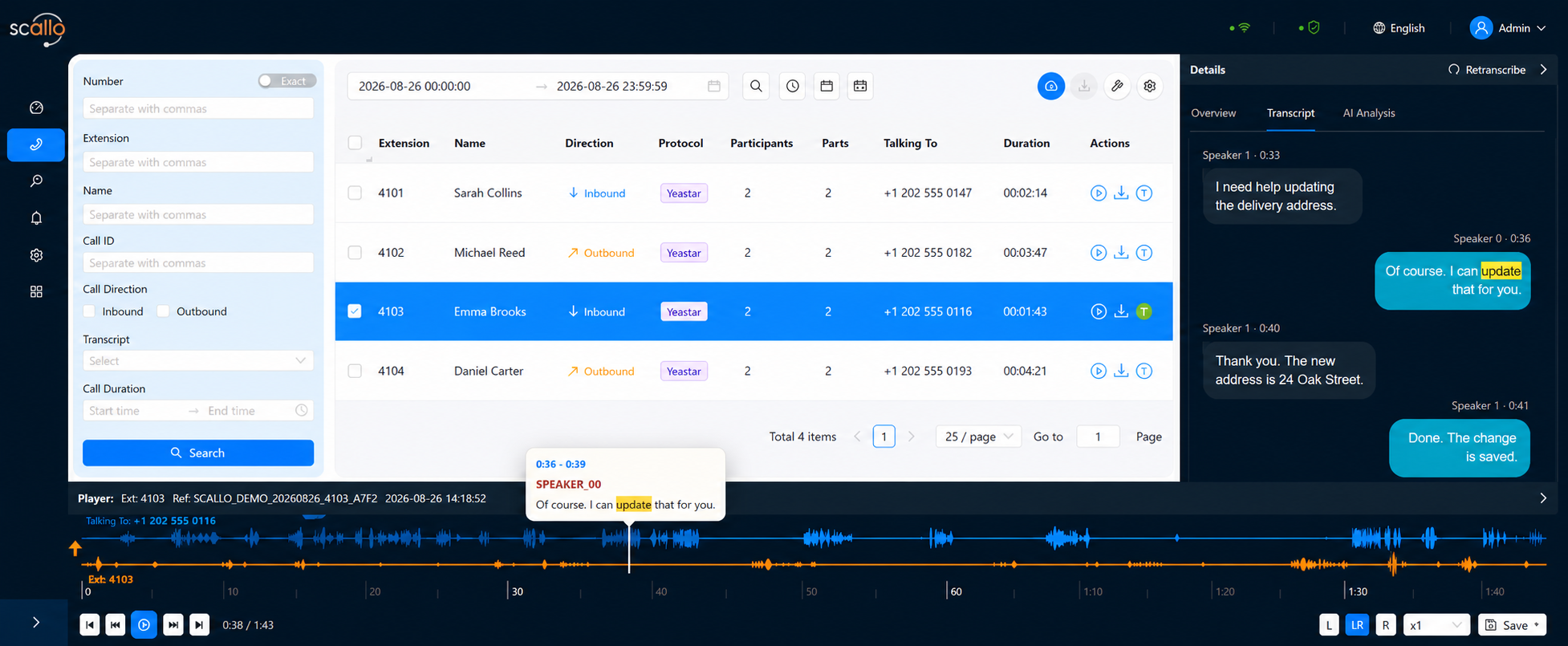The width and height of the screenshot is (1568, 646).
Task: Open the apps grid icon in sidebar
Action: [36, 291]
